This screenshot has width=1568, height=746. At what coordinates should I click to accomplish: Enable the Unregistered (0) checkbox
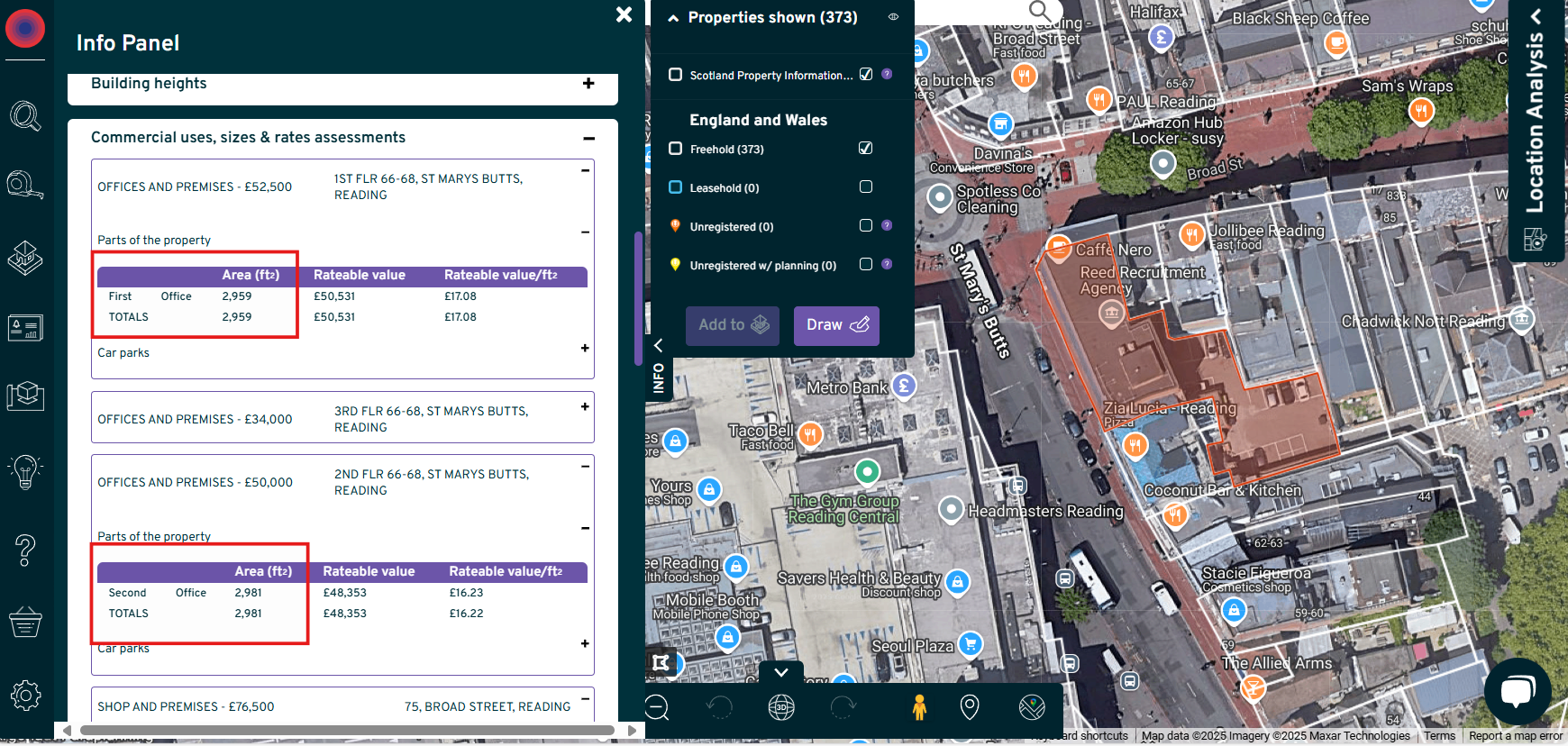(866, 225)
